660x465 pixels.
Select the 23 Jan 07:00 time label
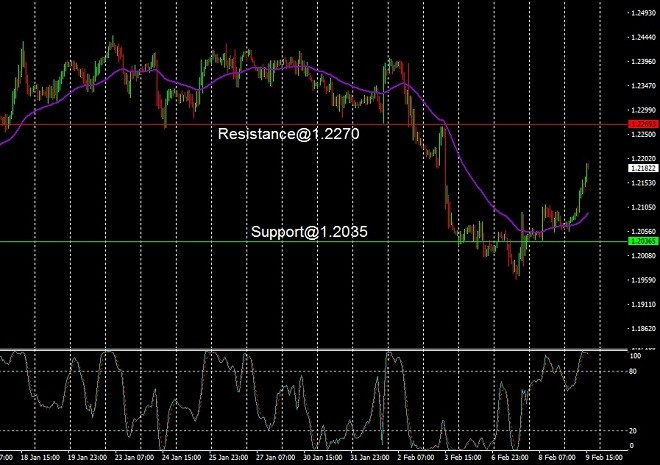[134, 458]
